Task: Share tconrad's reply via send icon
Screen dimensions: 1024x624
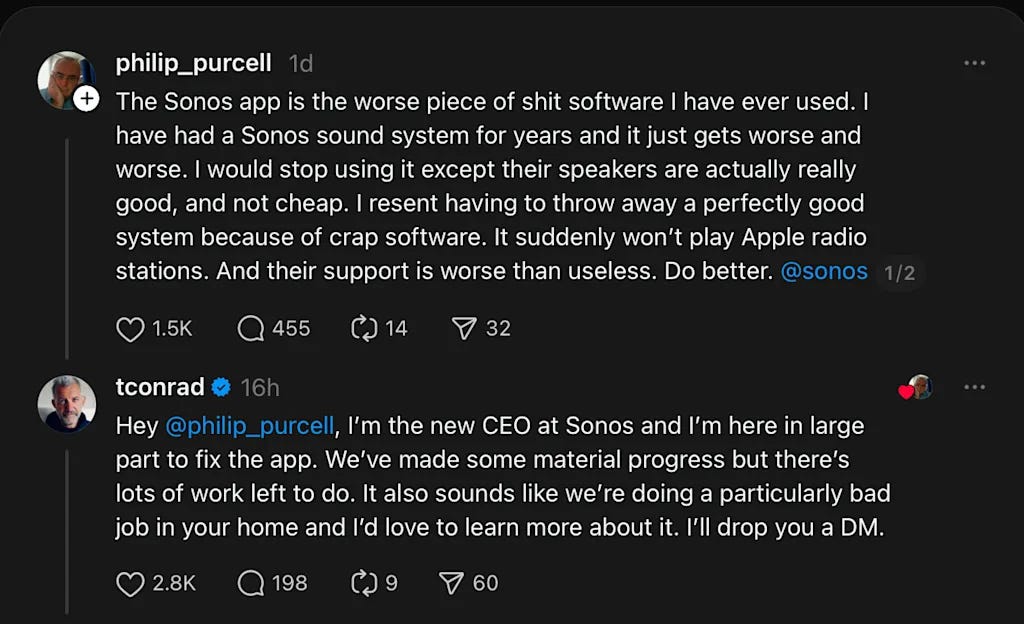Action: [451, 583]
